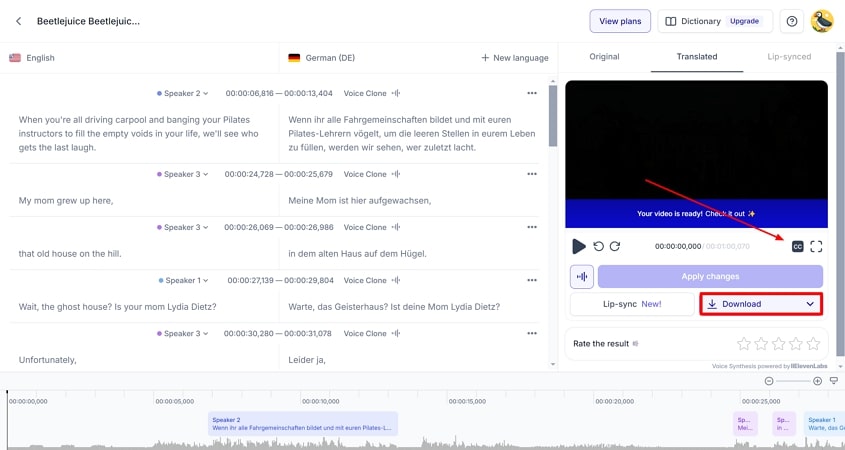
Task: Click waveform icon on the 00:00:30,280 row
Action: 396,334
